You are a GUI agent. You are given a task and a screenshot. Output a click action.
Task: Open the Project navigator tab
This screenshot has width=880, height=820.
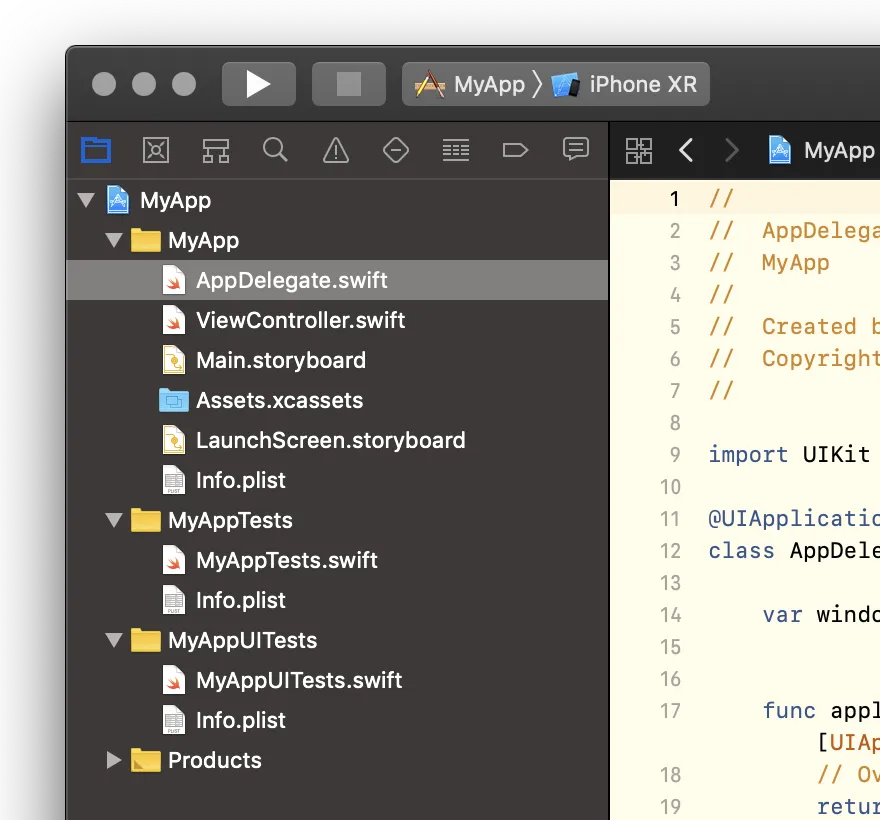(96, 150)
